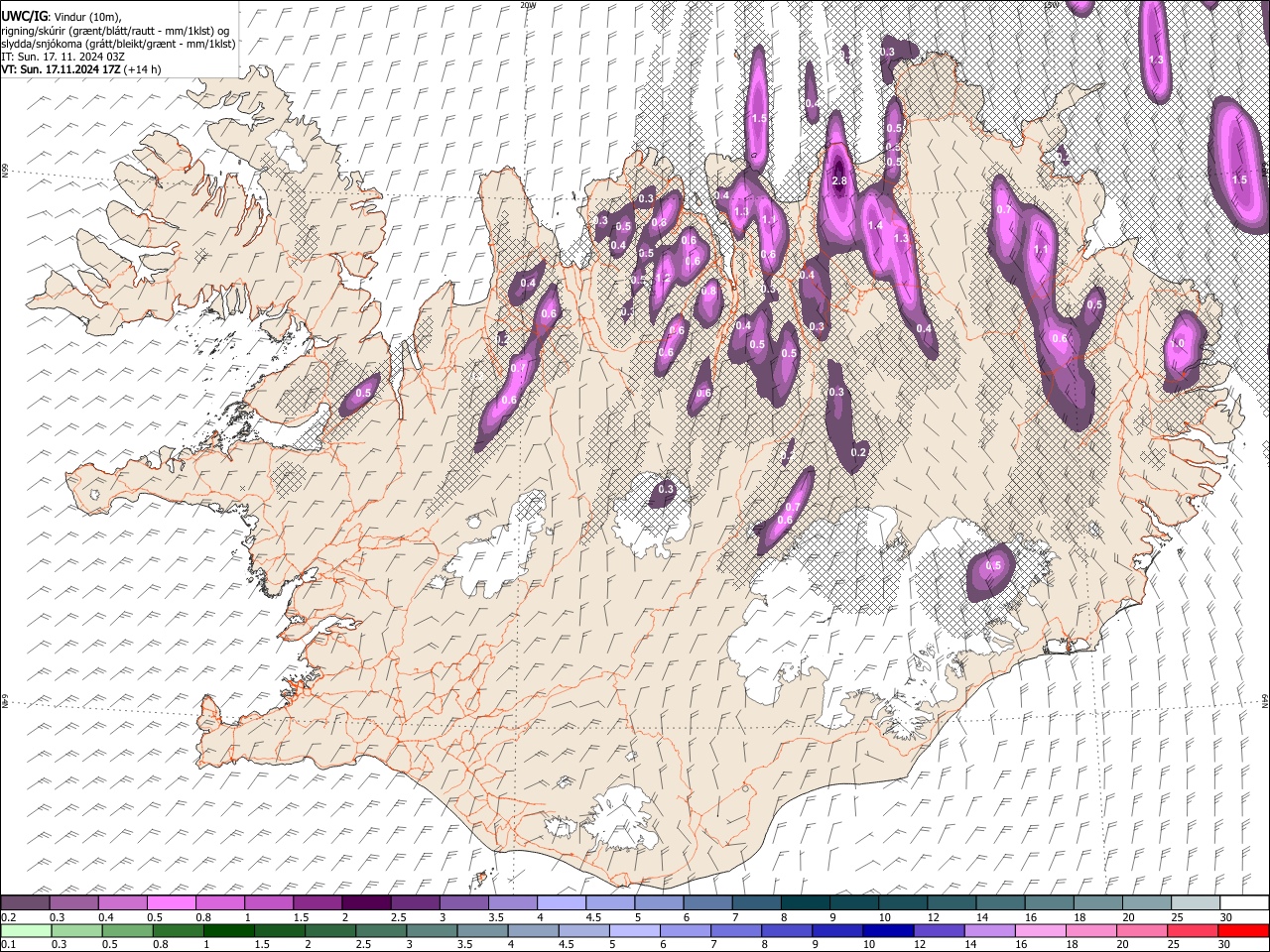Click lower legend swatch between 0.1 and 0.3
Viewport: 1270px width, 952px height.
(25, 930)
